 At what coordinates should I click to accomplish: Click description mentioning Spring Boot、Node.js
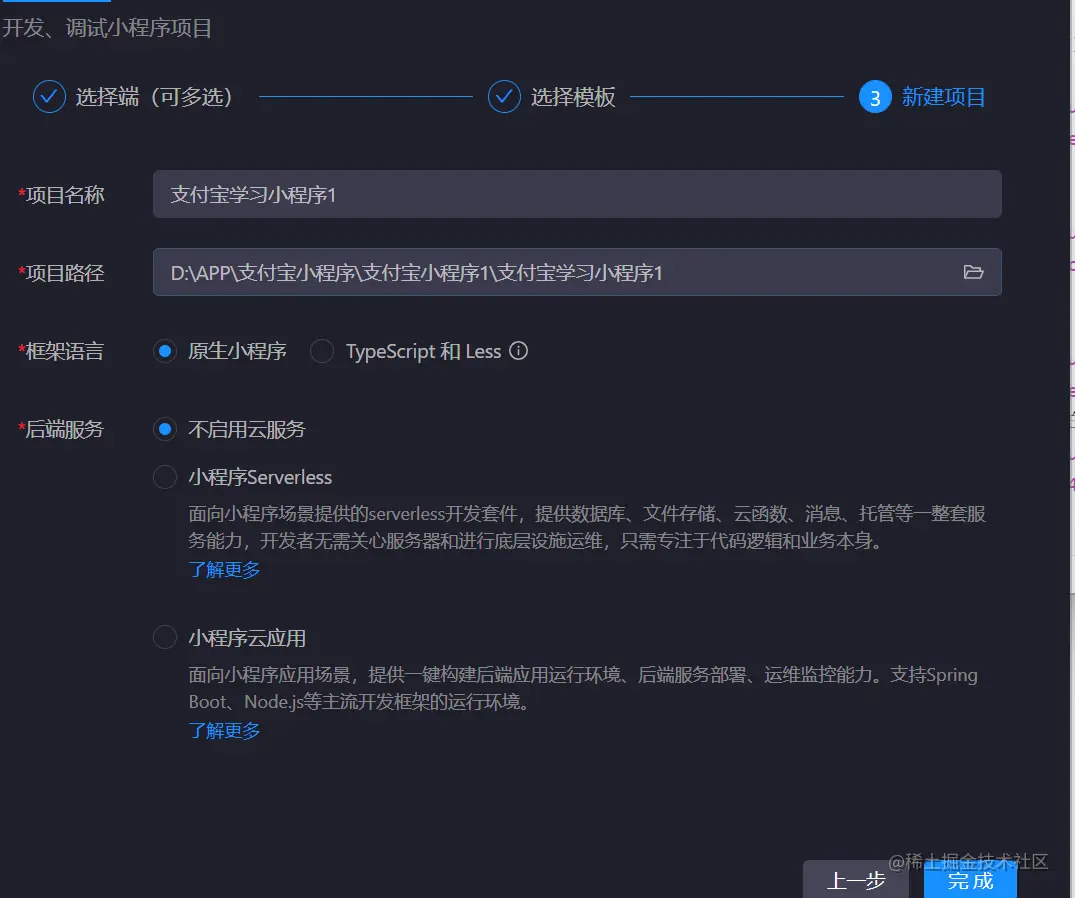tap(583, 688)
